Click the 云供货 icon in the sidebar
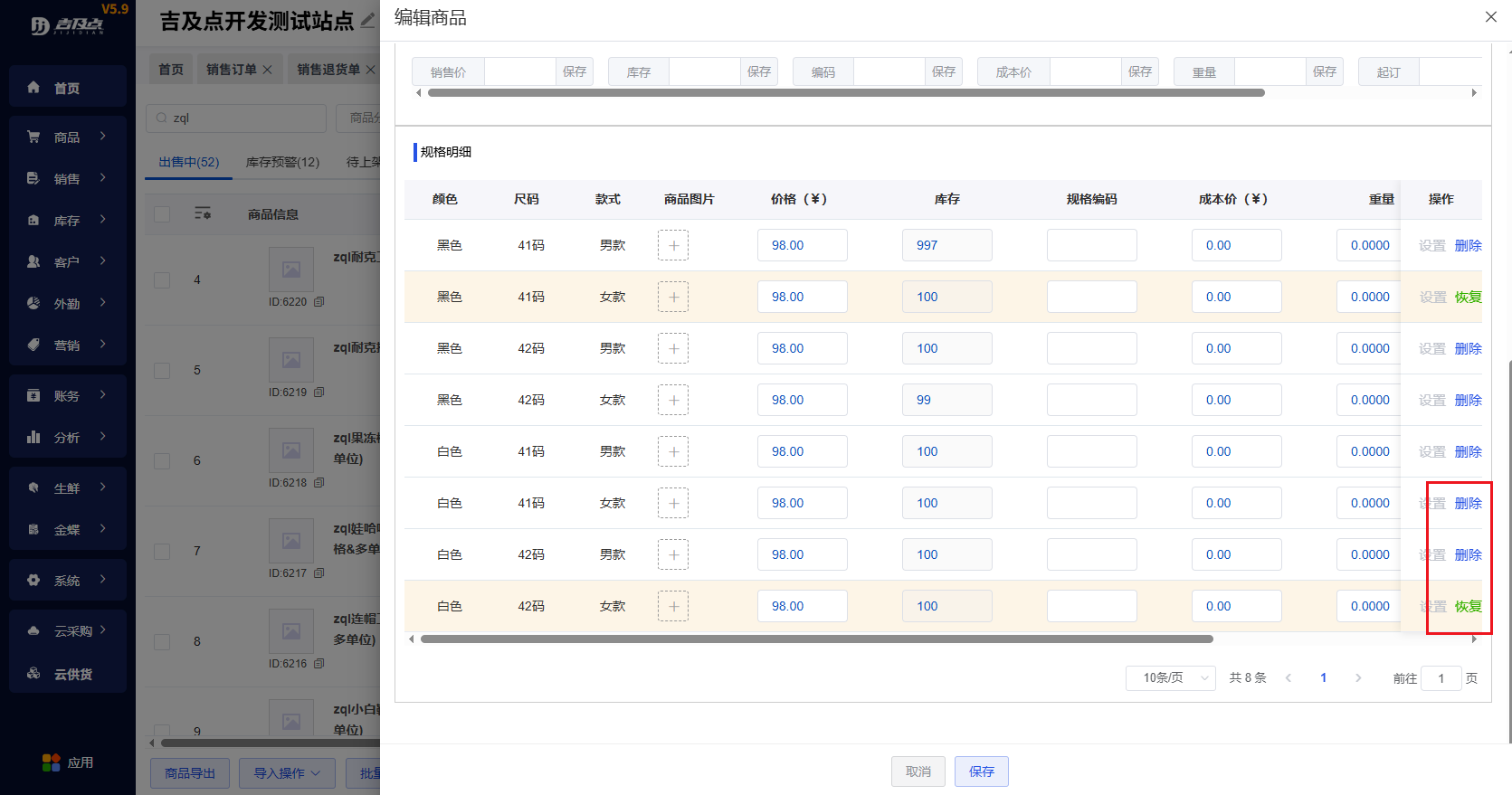 (33, 673)
